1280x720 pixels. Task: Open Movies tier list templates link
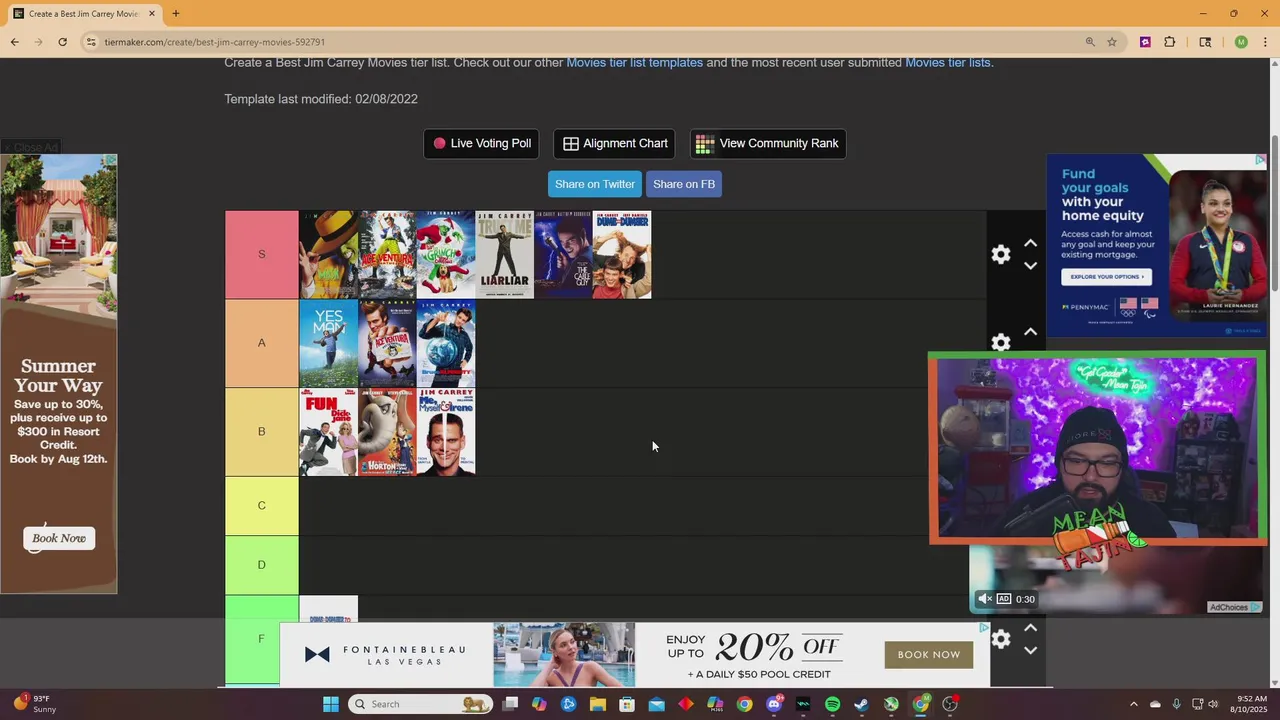(635, 62)
